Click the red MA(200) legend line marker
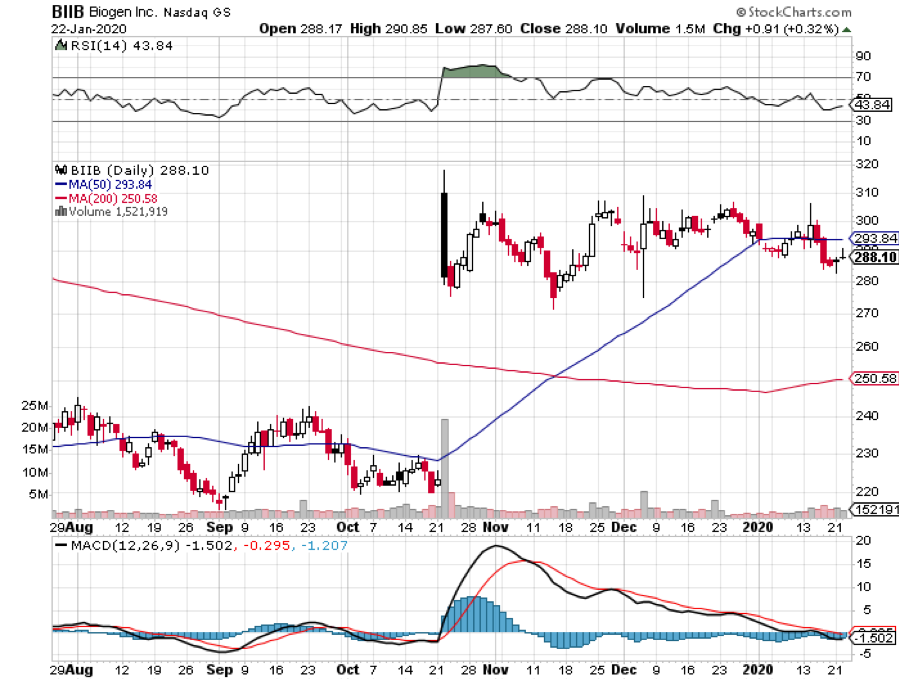This screenshot has height=679, width=899. pyautogui.click(x=58, y=198)
